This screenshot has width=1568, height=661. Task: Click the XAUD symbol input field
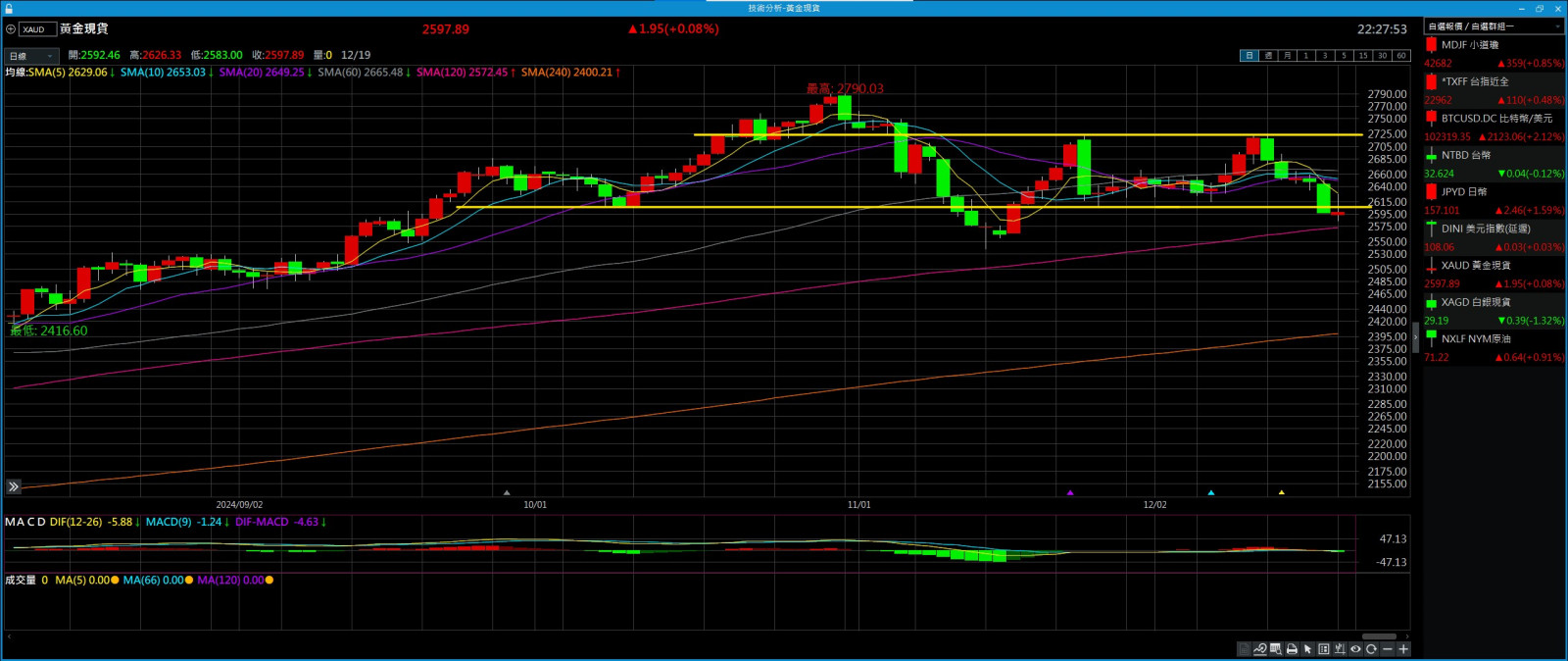click(37, 29)
